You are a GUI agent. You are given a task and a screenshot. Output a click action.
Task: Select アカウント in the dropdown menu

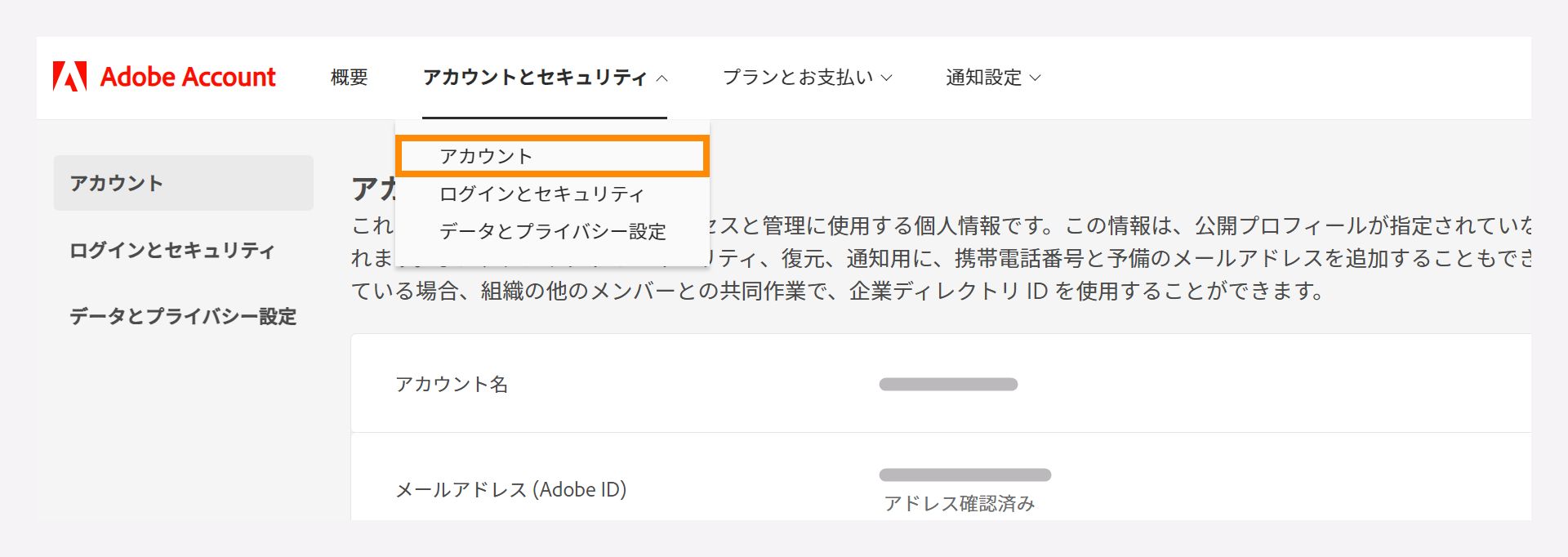[552, 156]
